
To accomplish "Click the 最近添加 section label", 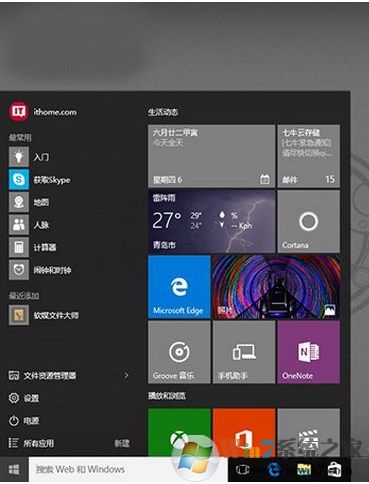I will [24, 295].
